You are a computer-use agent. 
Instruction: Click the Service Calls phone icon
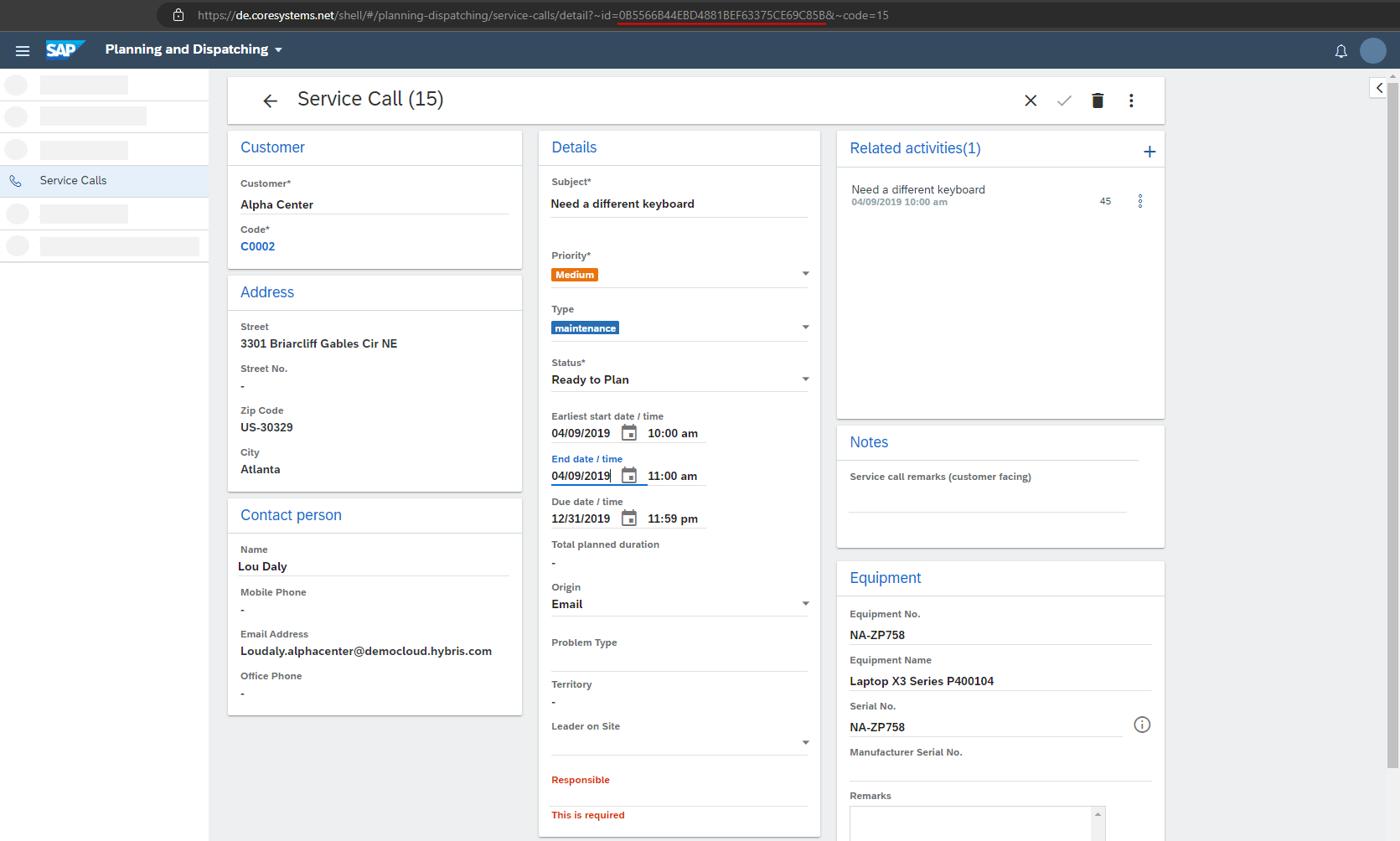pyautogui.click(x=15, y=181)
